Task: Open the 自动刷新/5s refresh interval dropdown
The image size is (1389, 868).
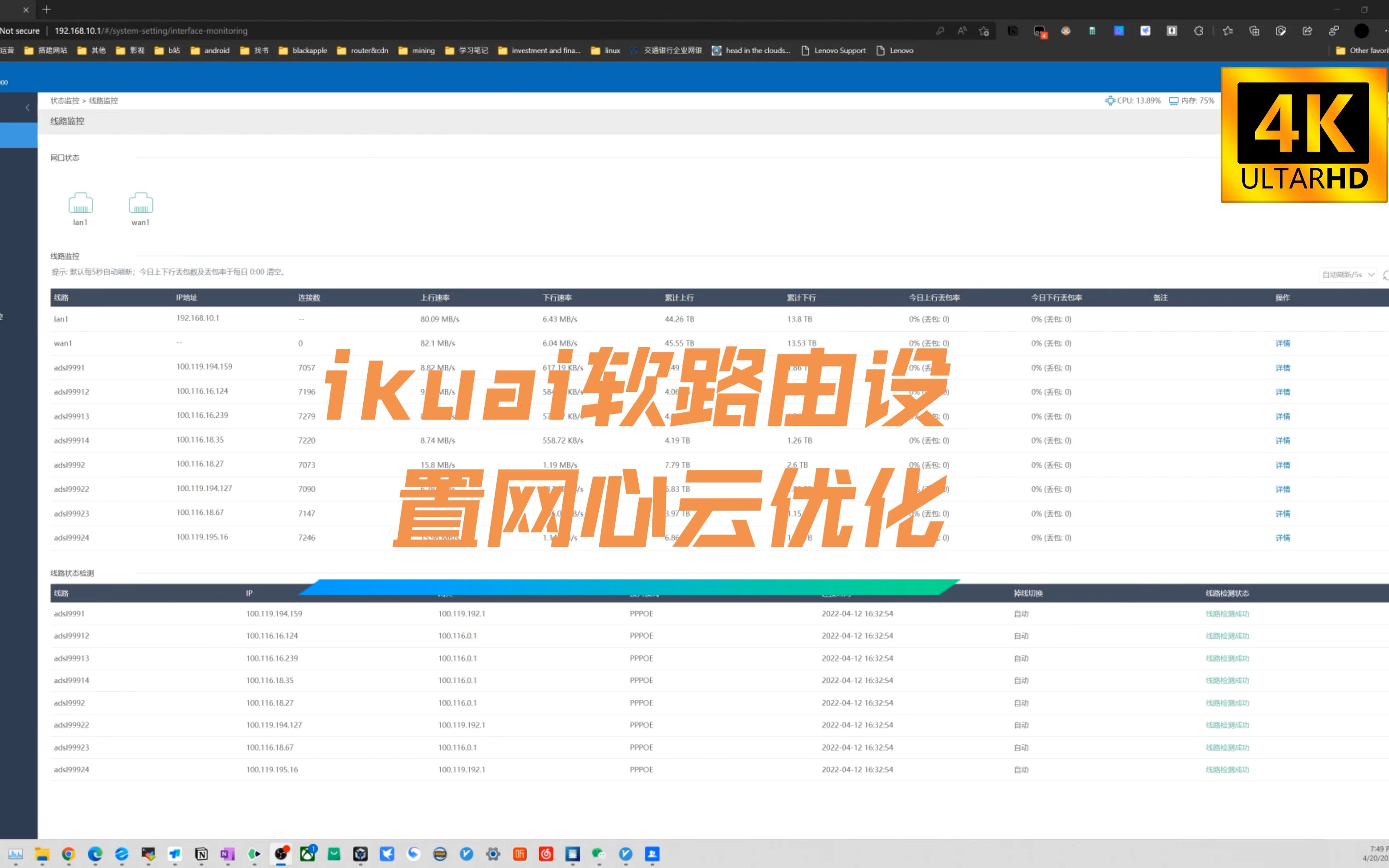Action: 1346,274
